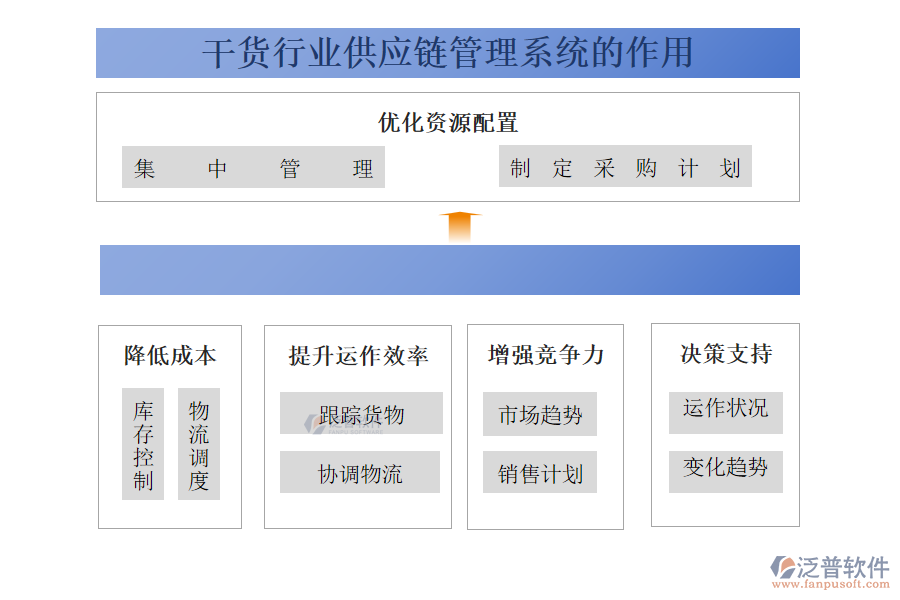Image resolution: width=900 pixels, height=600 pixels.
Task: Click the 运作状况 box
Action: click(x=726, y=413)
